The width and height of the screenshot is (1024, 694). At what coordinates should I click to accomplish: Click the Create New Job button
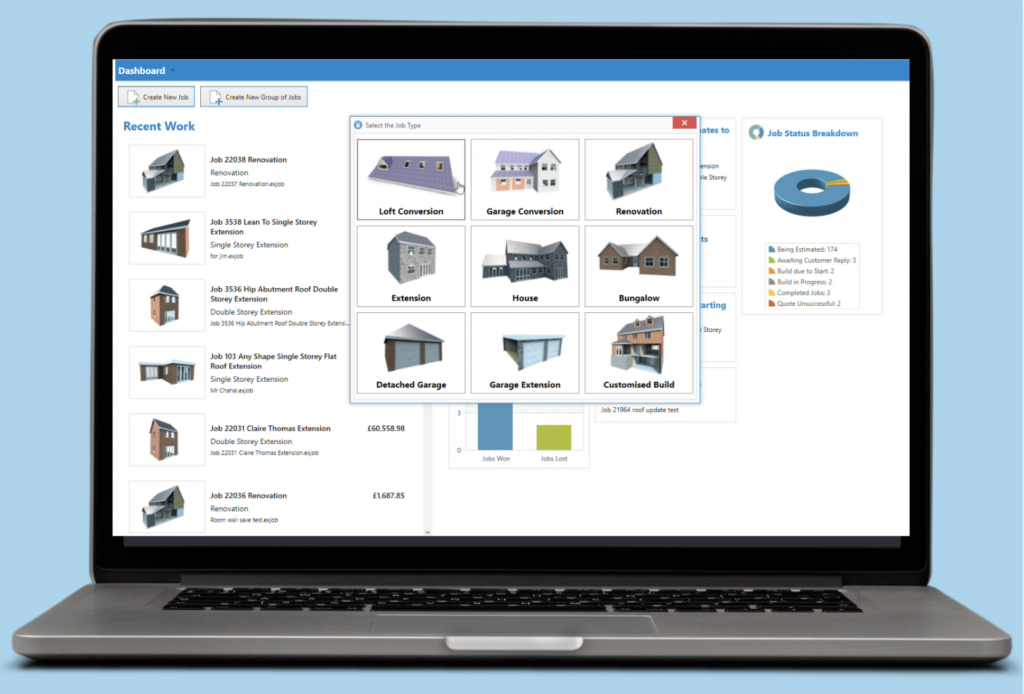pyautogui.click(x=155, y=96)
